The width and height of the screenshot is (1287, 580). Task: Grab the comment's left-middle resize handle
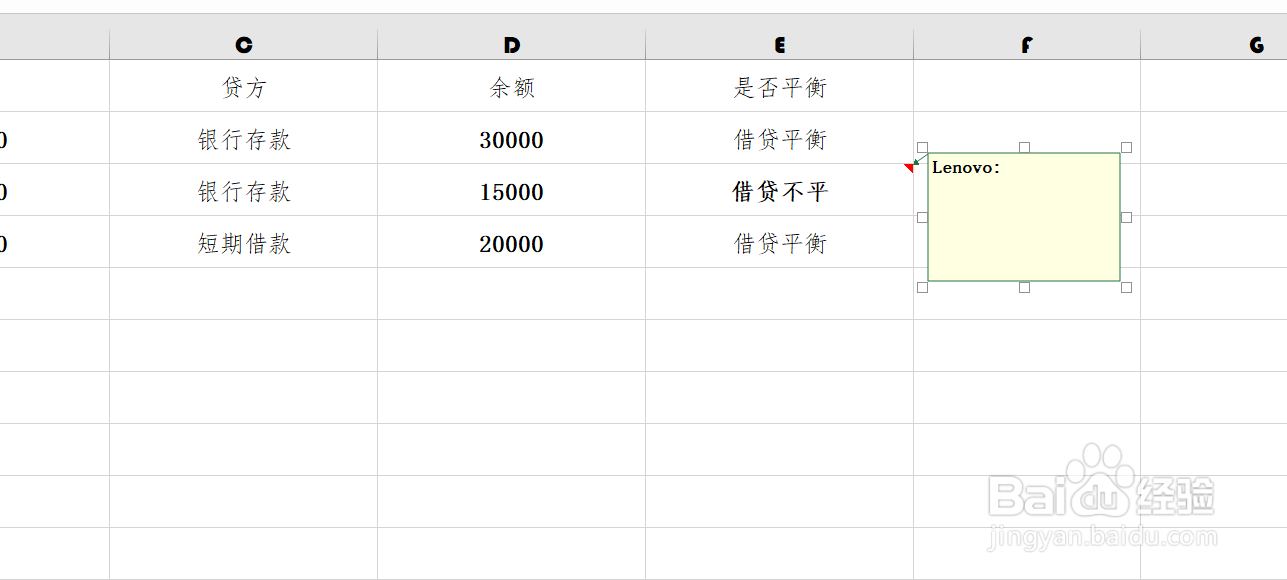pyautogui.click(x=922, y=217)
